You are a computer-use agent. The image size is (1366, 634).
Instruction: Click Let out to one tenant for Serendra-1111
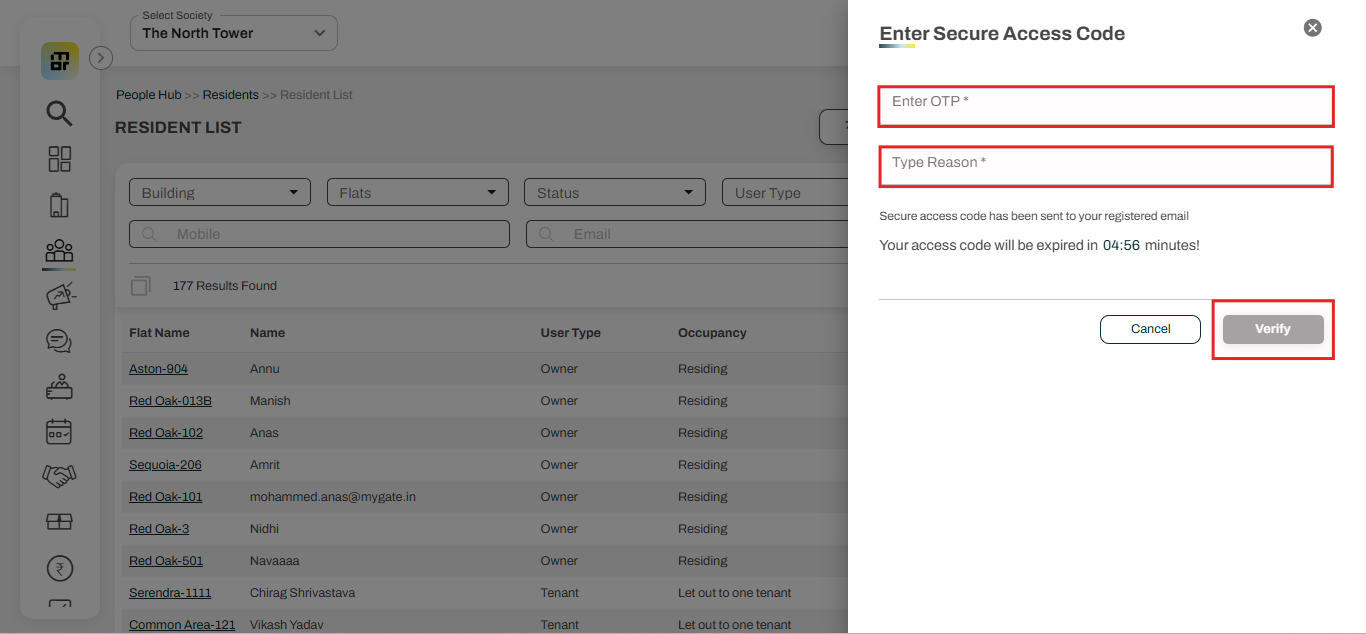(735, 593)
